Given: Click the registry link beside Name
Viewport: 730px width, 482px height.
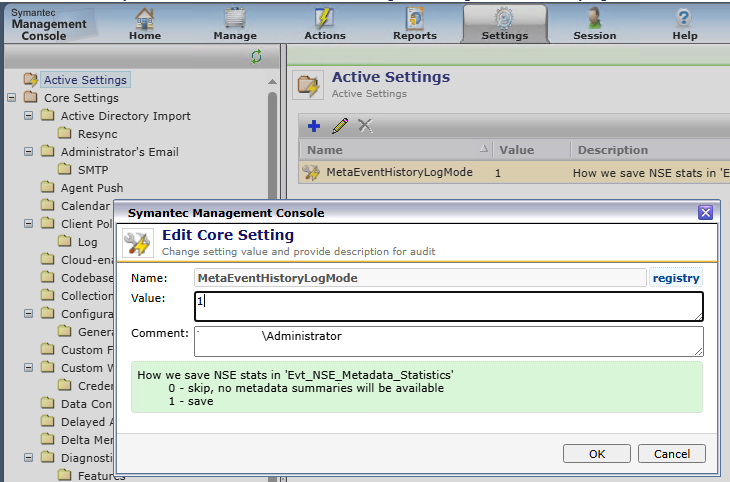Looking at the screenshot, I should pos(676,278).
